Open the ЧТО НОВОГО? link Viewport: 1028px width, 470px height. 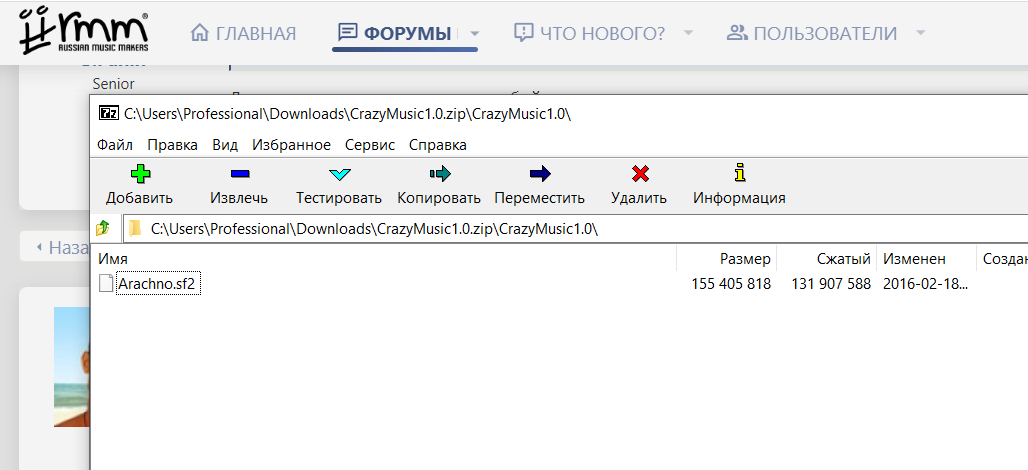pyautogui.click(x=603, y=33)
